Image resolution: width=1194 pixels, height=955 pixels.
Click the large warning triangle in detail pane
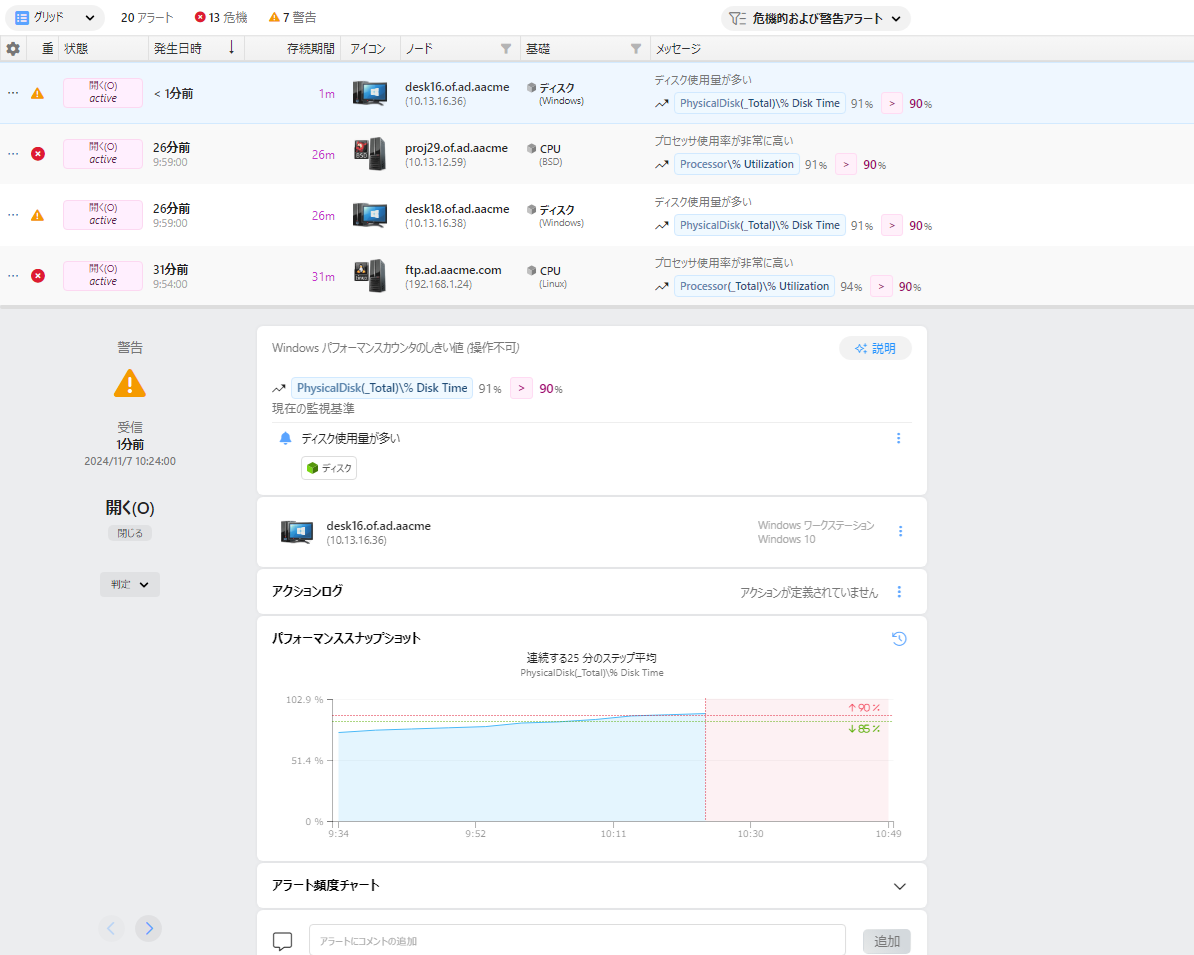click(x=129, y=383)
